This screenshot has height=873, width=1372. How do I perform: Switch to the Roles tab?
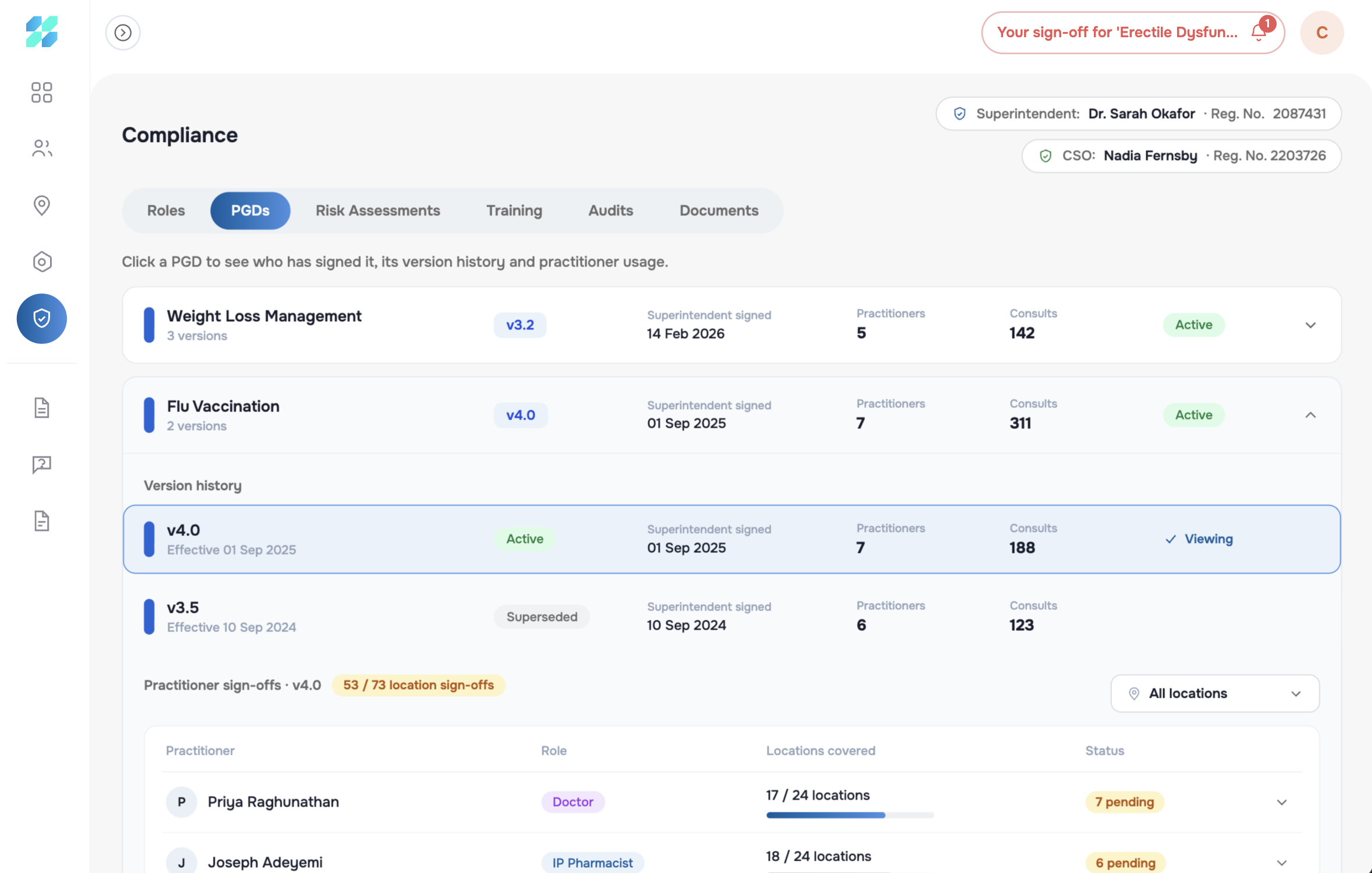[x=166, y=211]
